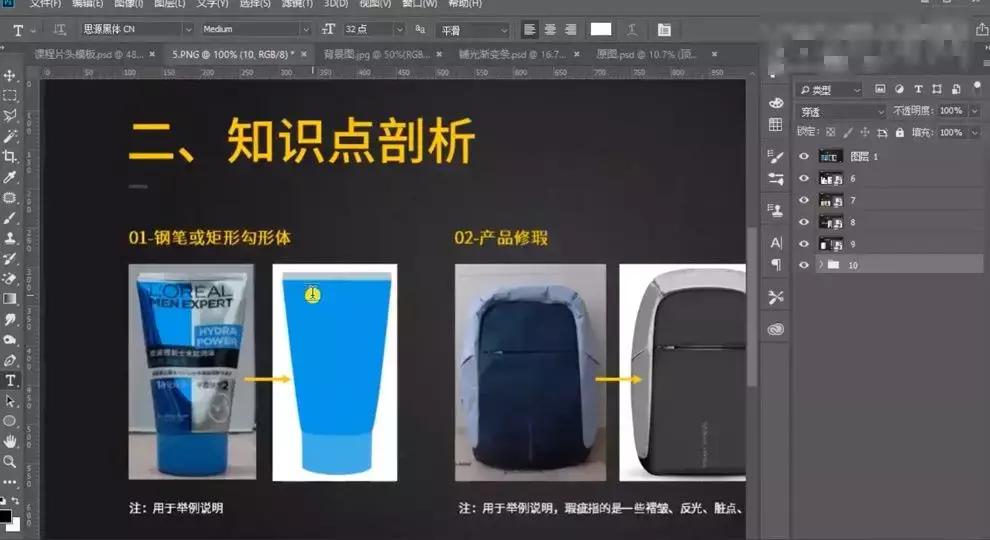The image size is (990, 540).
Task: Select the Healing Brush tool
Action: pyautogui.click(x=9, y=197)
